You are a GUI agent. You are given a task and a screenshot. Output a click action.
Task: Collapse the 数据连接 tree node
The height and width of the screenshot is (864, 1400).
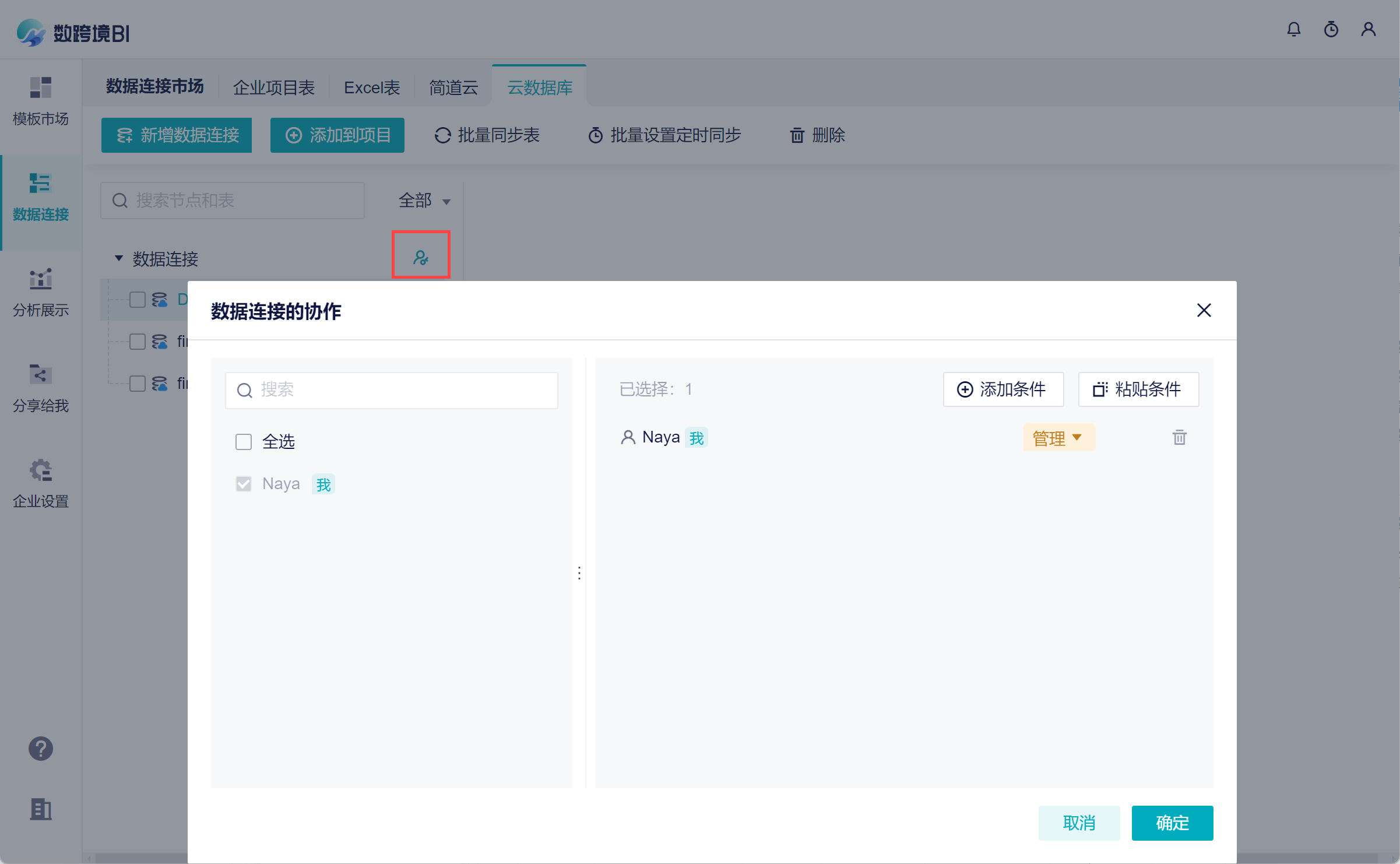pos(119,258)
